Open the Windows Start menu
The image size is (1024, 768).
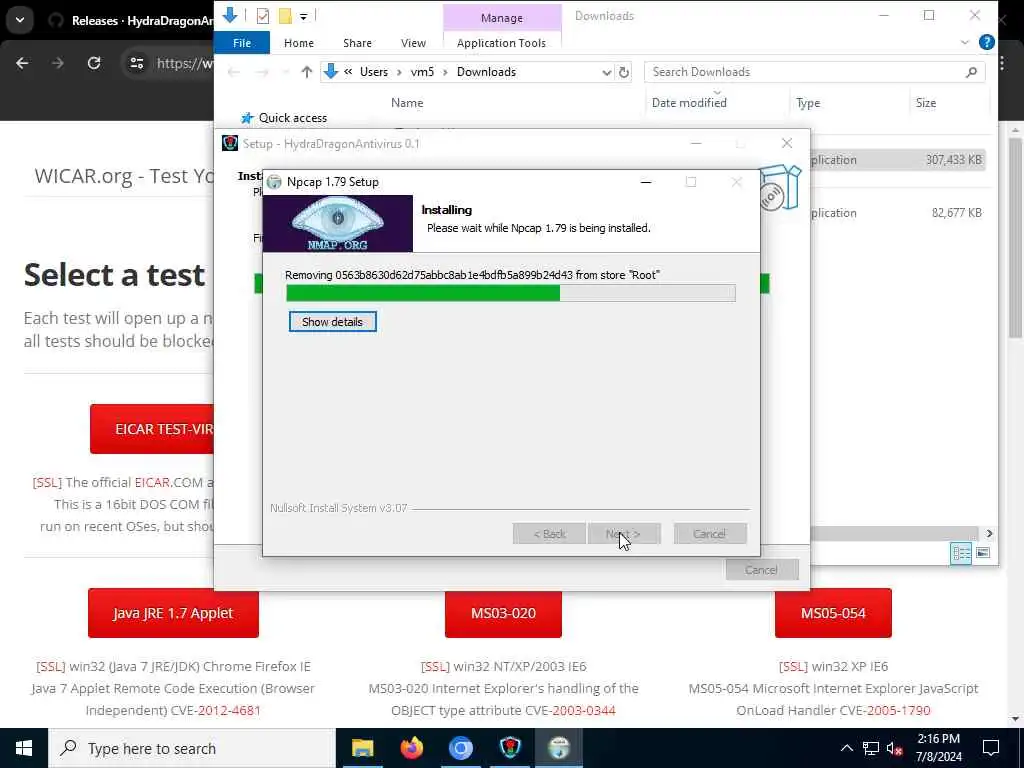coord(24,748)
